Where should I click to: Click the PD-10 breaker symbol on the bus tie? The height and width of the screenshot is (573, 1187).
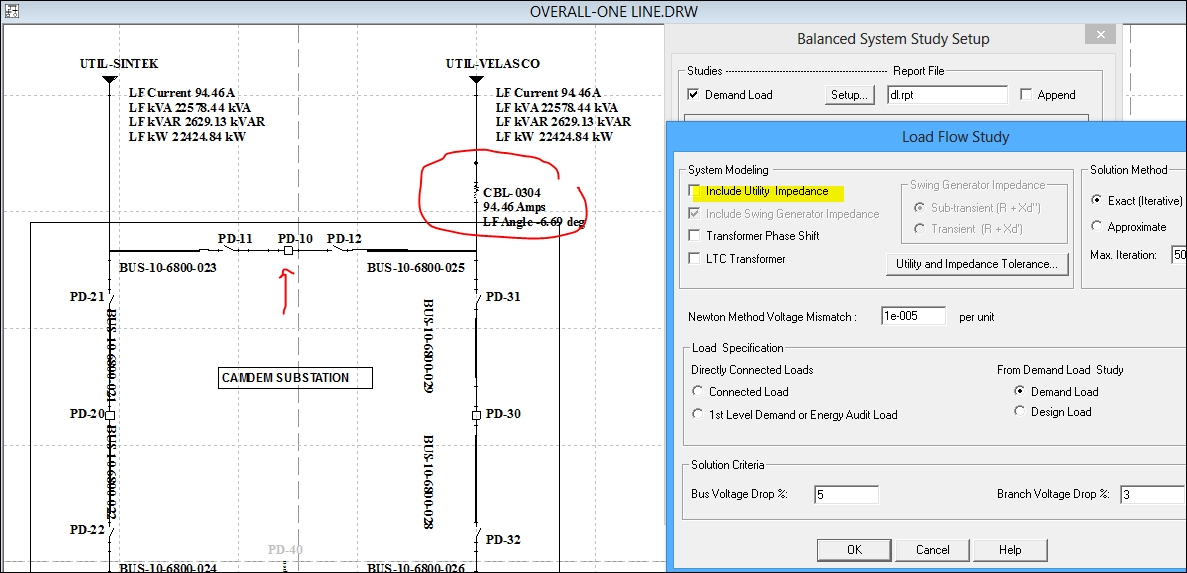click(288, 250)
